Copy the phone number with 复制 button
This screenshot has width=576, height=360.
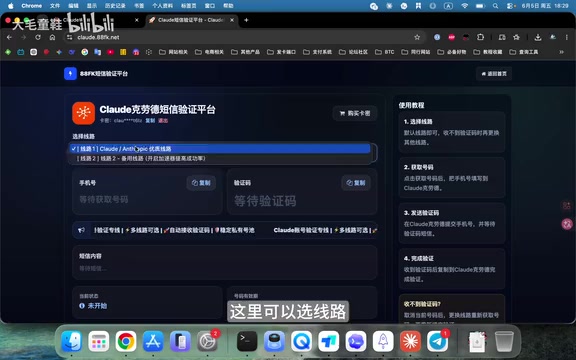tap(201, 183)
